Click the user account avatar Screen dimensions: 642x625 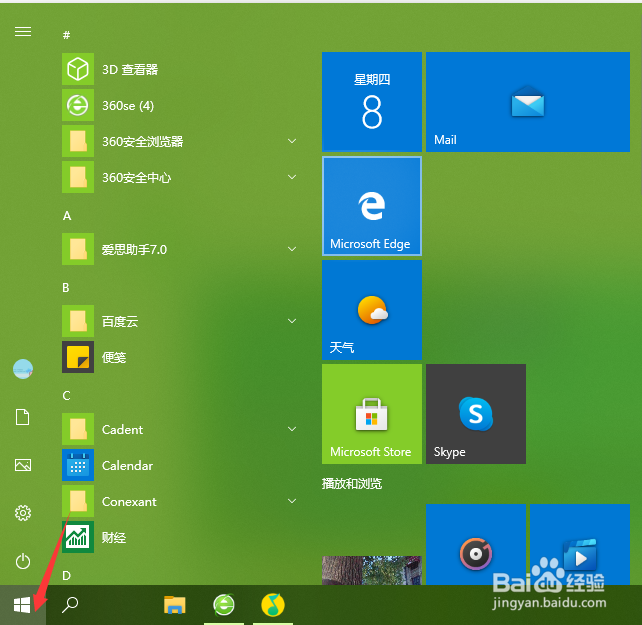(23, 369)
